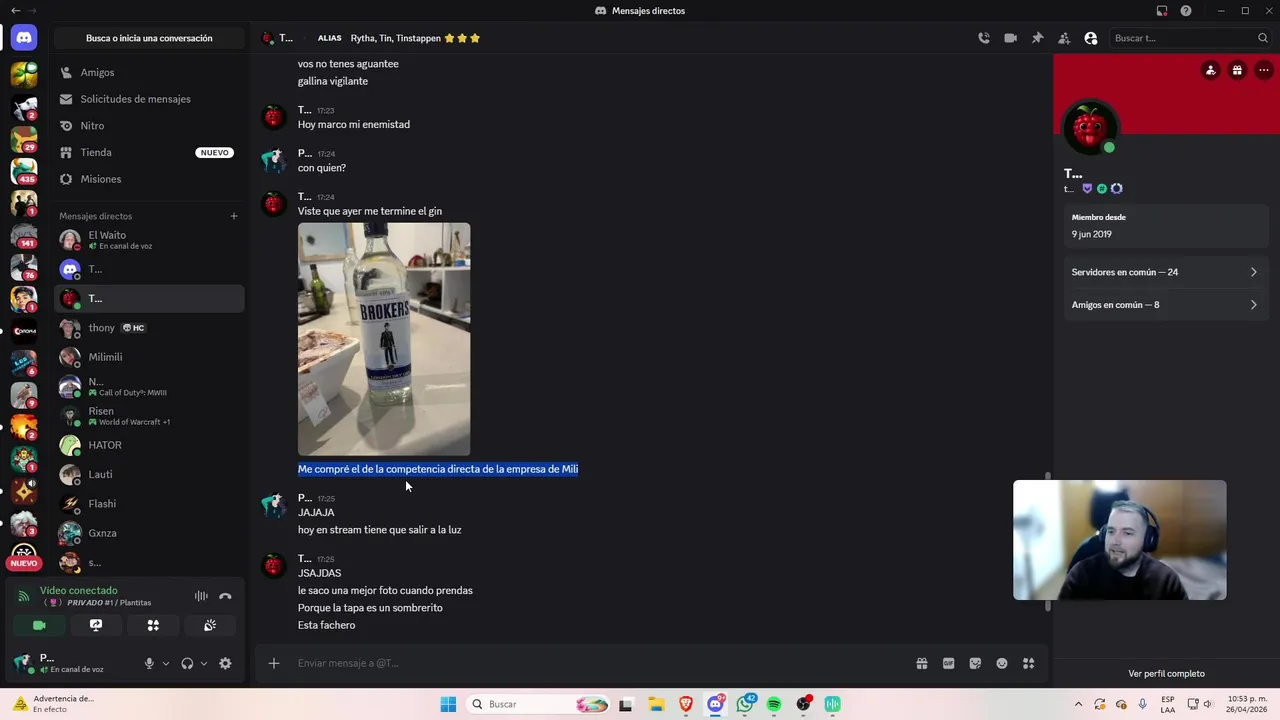Open output device options arrow beside headphones
Viewport: 1280px width, 720px height.
[204, 663]
